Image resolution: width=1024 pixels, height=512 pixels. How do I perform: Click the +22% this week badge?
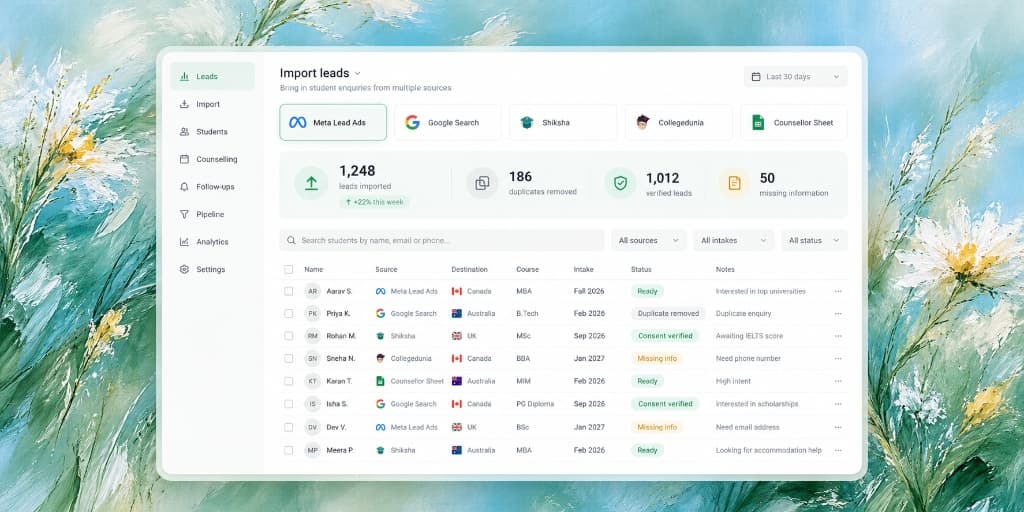pyautogui.click(x=374, y=202)
